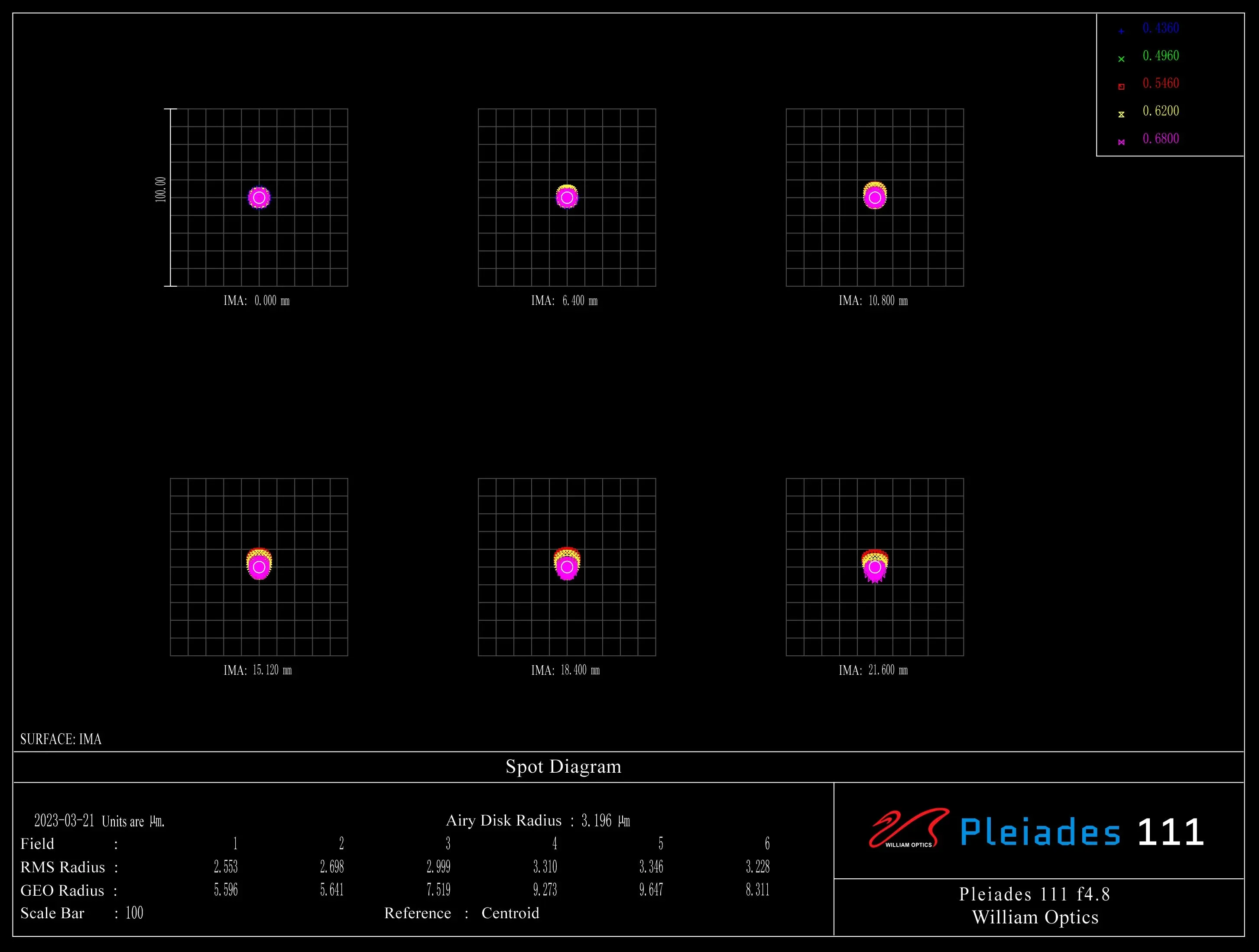
Task: Click the date 2023-03-21
Action: coord(64,821)
